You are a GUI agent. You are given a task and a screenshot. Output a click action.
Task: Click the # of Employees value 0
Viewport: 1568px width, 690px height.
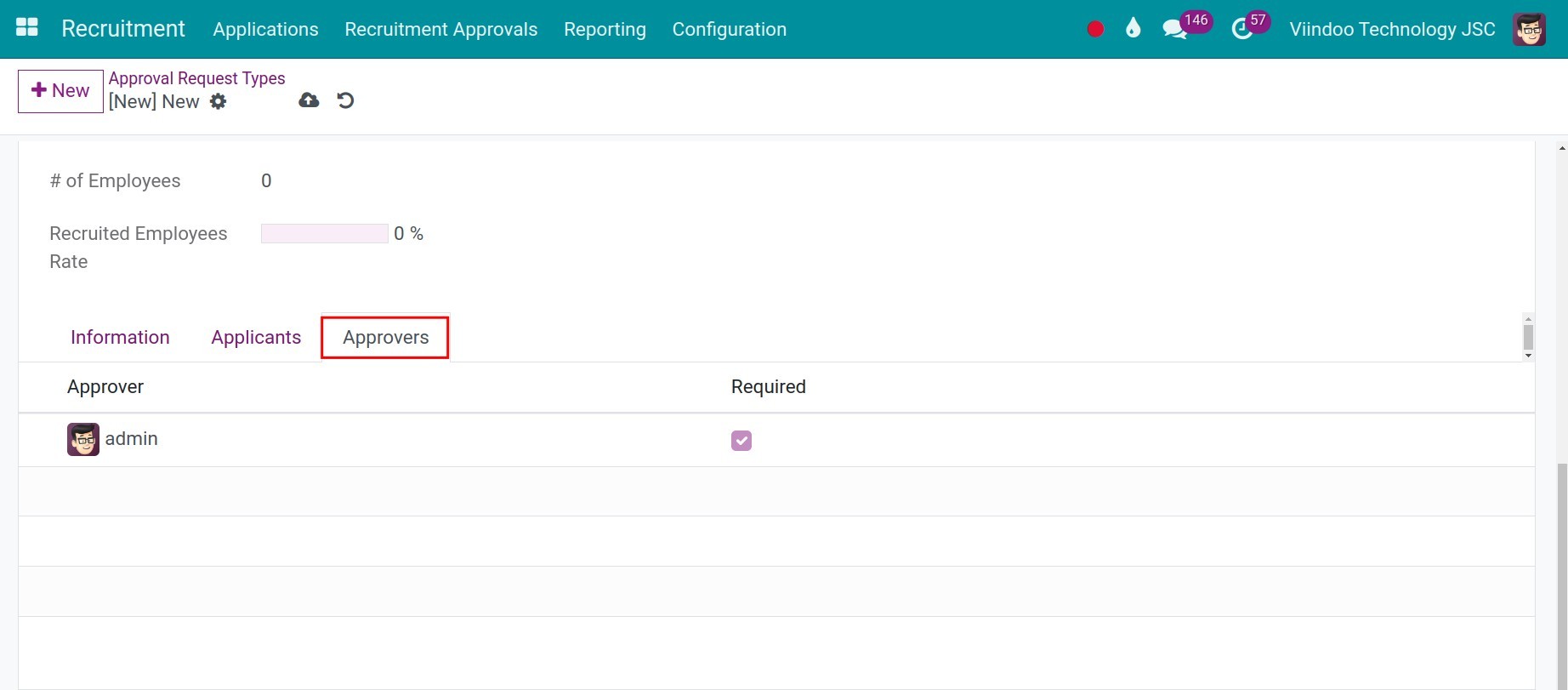tap(266, 180)
